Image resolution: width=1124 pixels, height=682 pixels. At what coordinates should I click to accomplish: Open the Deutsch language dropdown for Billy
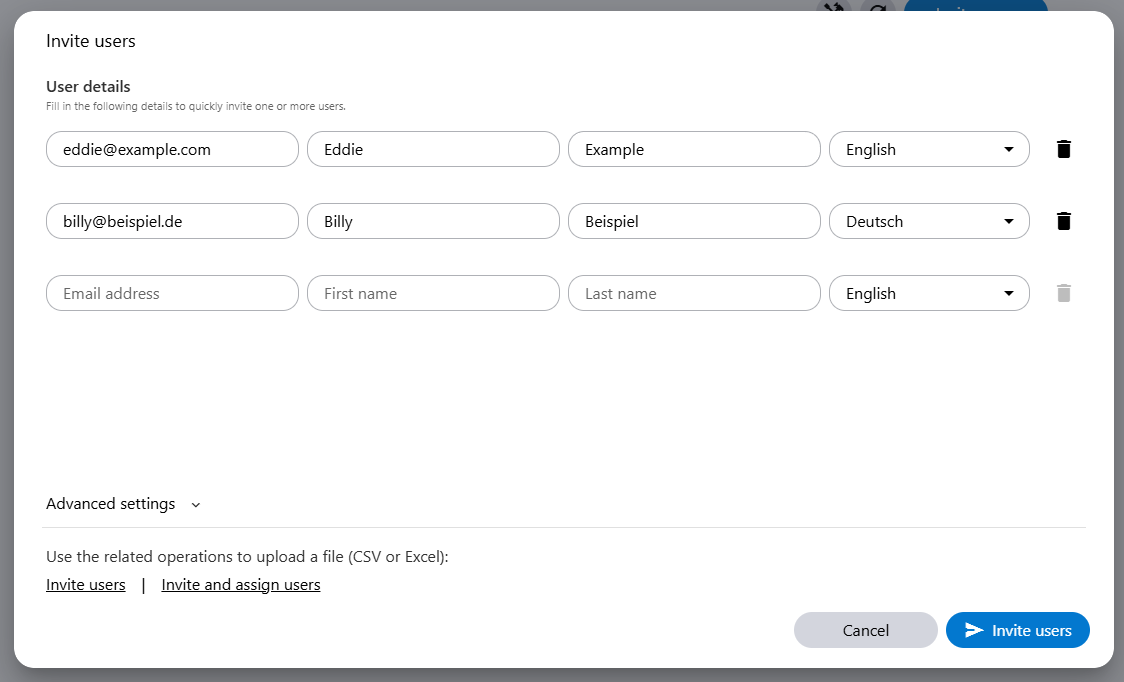point(929,221)
